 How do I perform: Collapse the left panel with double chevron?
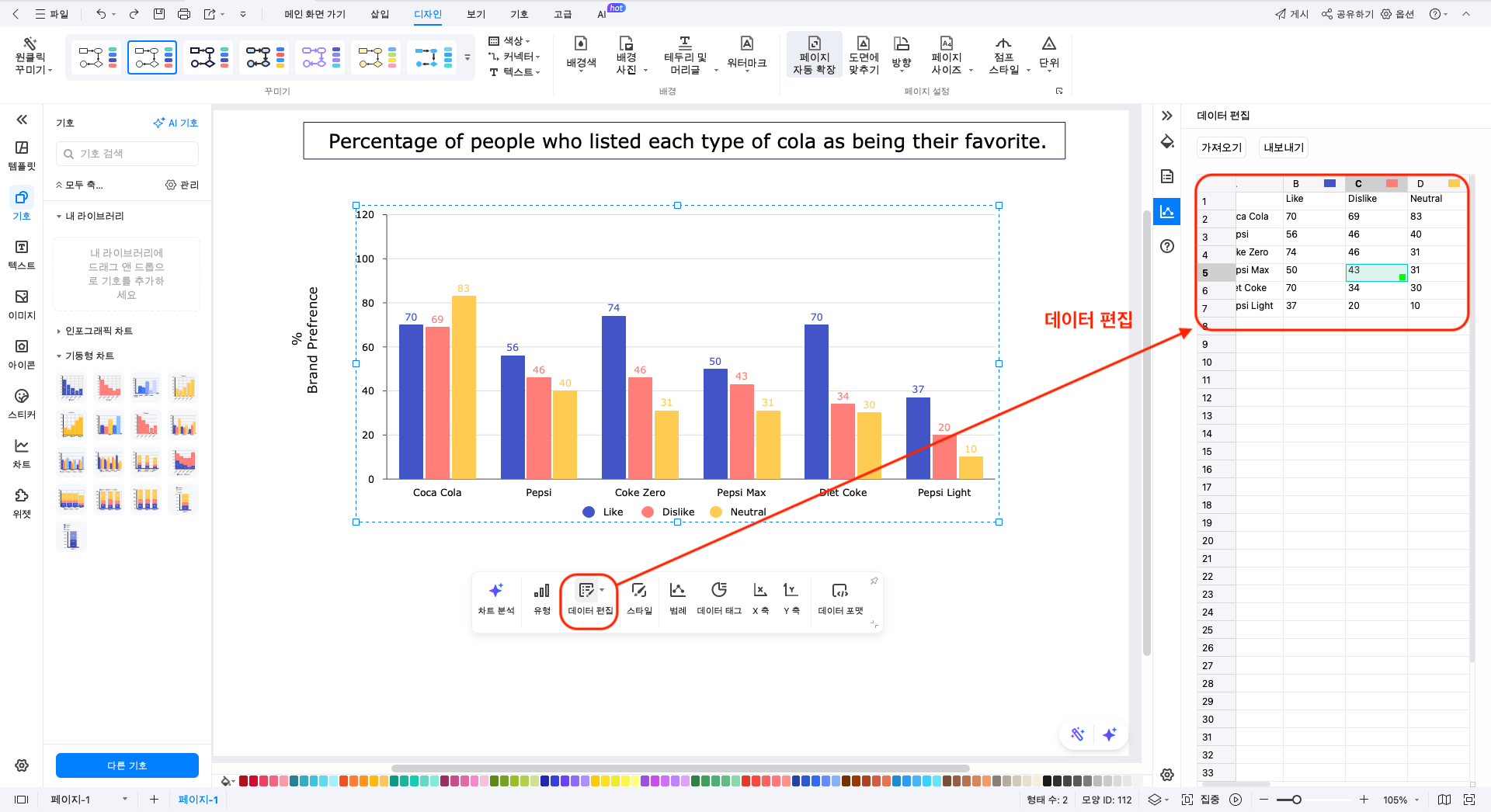coord(22,120)
